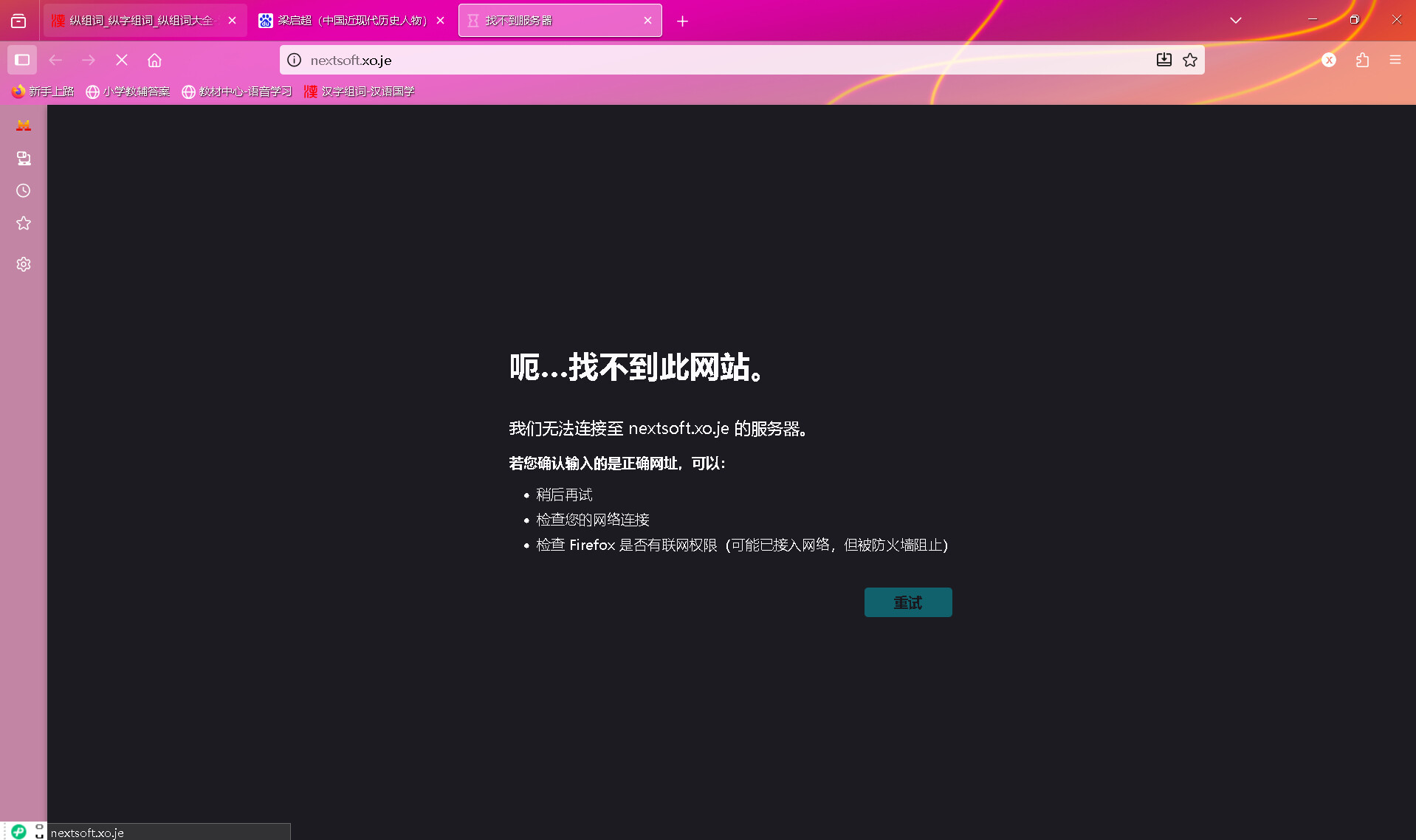
Task: Switch to the 梁启超 tab
Action: [x=351, y=21]
